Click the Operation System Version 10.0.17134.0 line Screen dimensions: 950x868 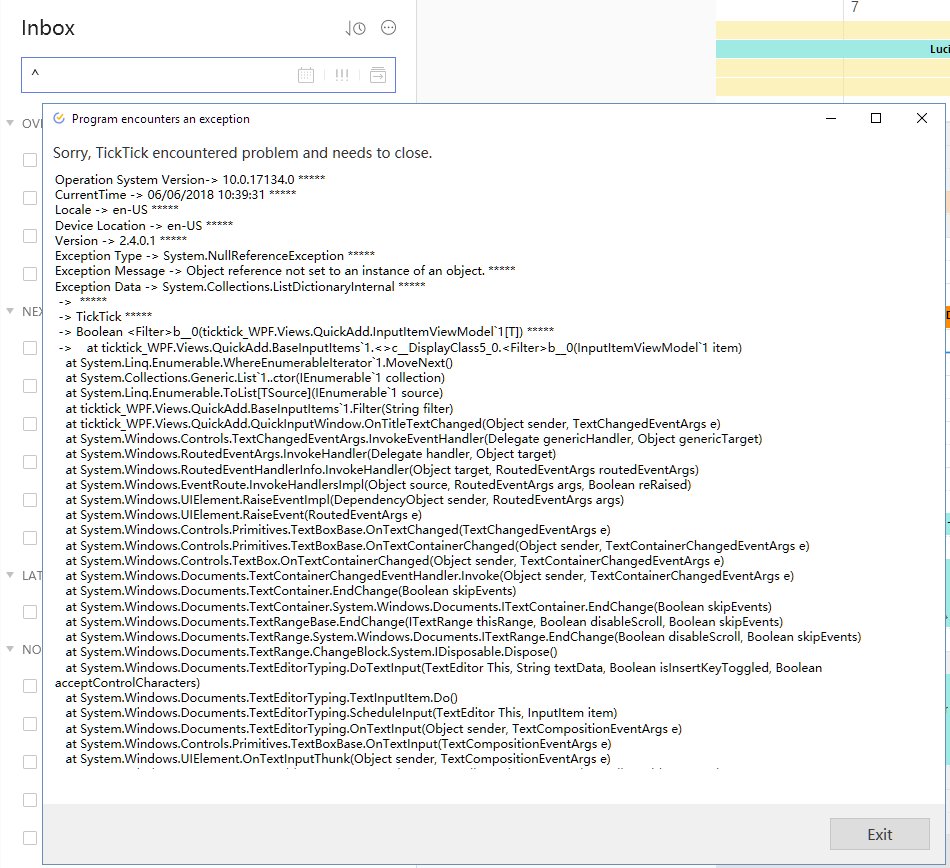pos(190,179)
